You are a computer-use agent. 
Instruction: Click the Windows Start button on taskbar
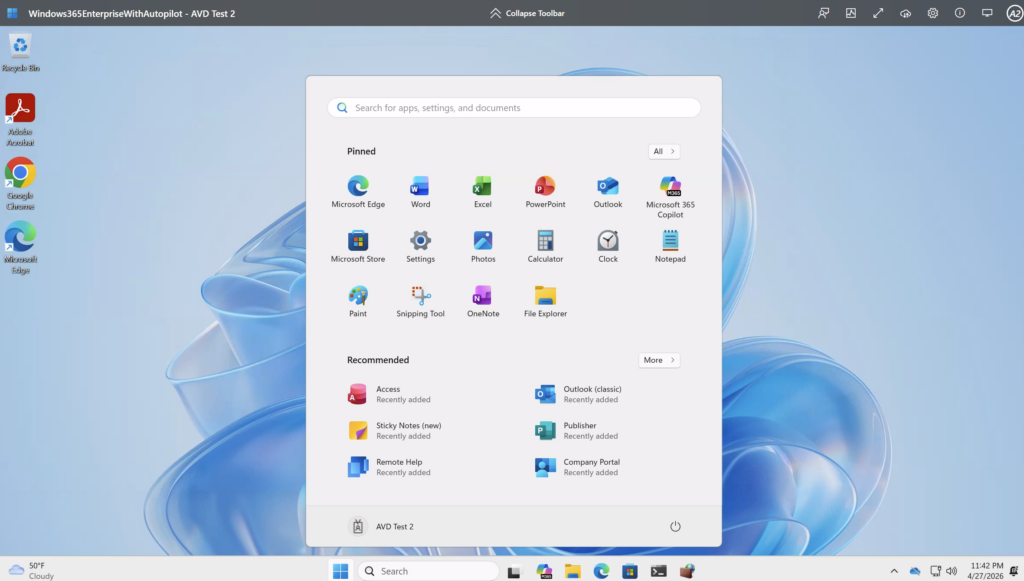click(x=340, y=571)
